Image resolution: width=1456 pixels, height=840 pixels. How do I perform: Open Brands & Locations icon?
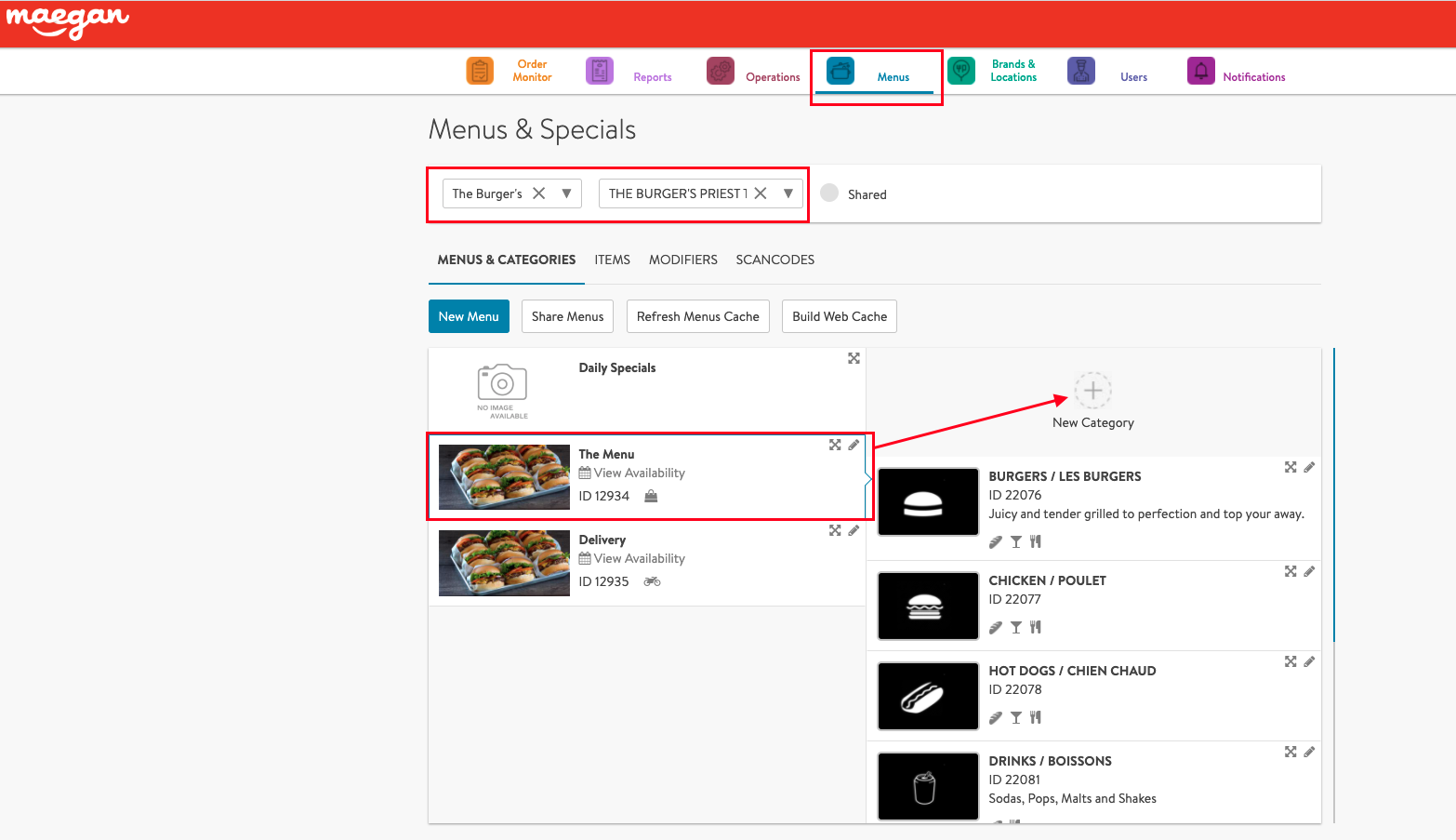[x=961, y=71]
